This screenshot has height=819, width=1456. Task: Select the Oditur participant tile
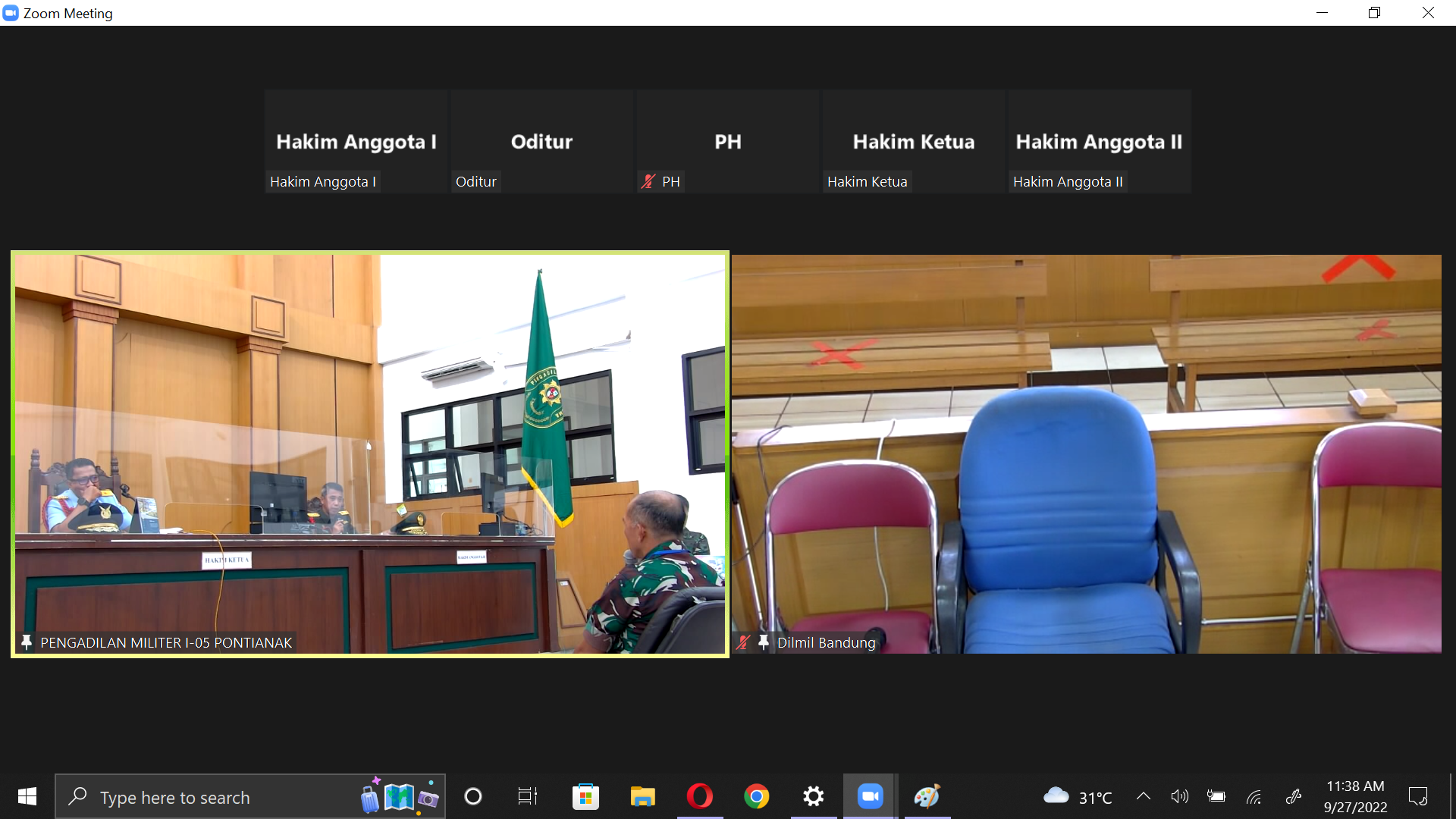[x=541, y=142]
